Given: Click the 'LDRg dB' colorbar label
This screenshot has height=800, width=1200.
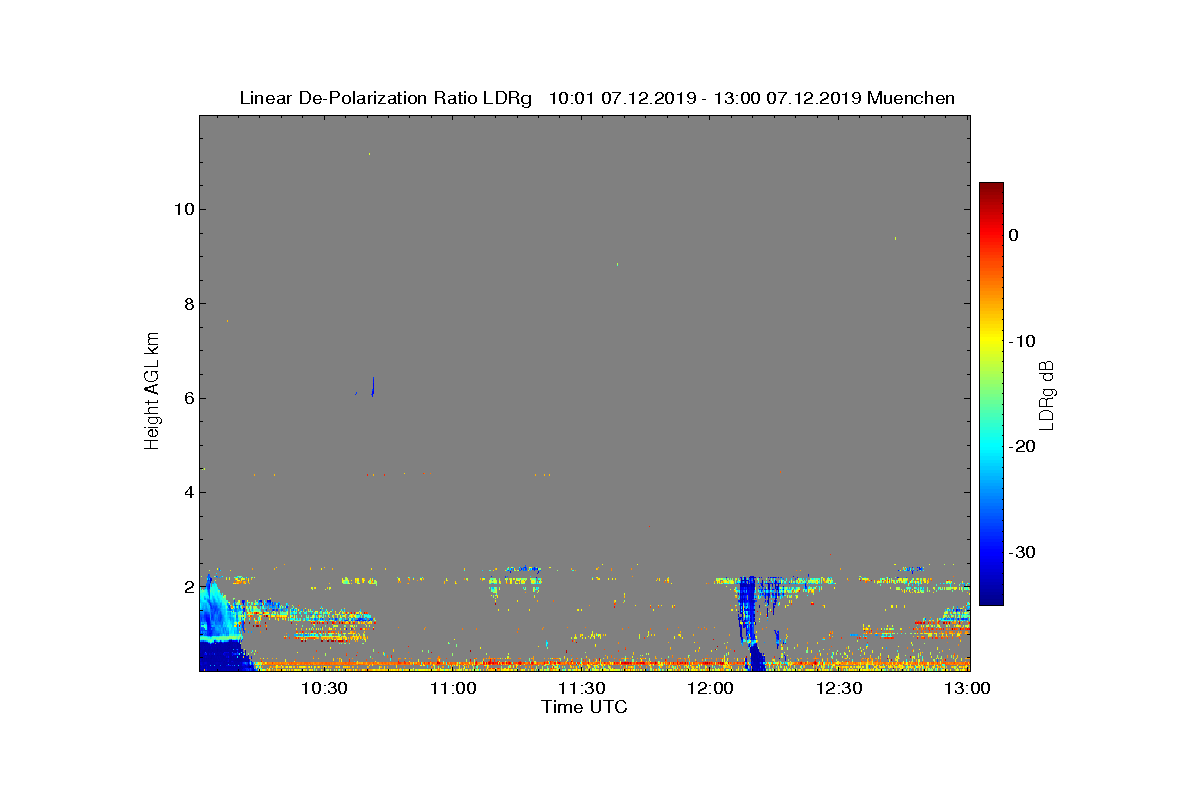Looking at the screenshot, I should click(1047, 395).
